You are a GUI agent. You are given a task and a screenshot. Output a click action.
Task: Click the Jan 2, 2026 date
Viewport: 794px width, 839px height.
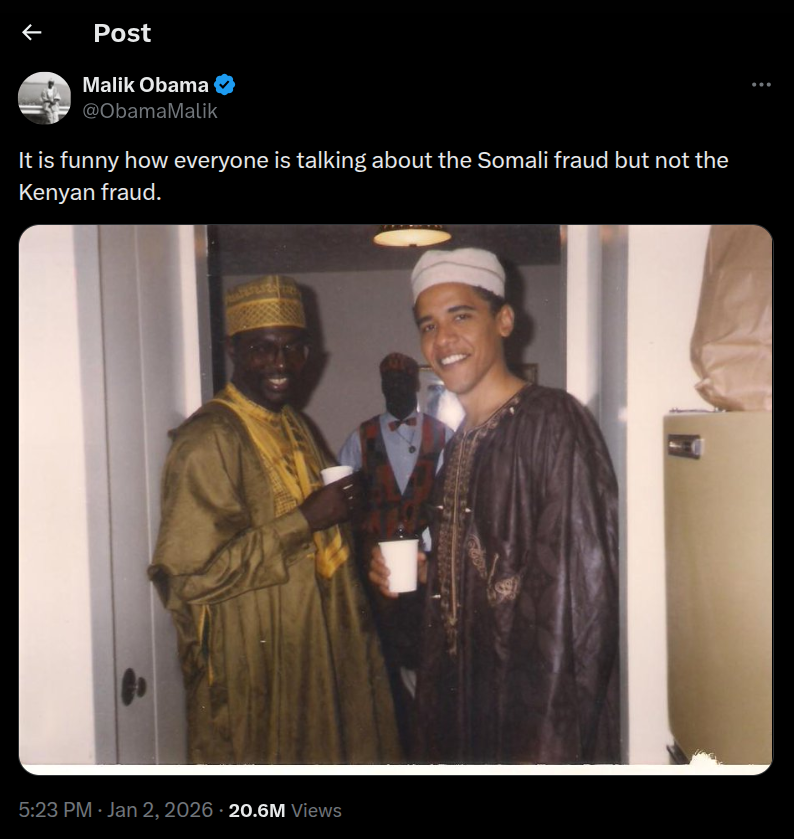162,810
